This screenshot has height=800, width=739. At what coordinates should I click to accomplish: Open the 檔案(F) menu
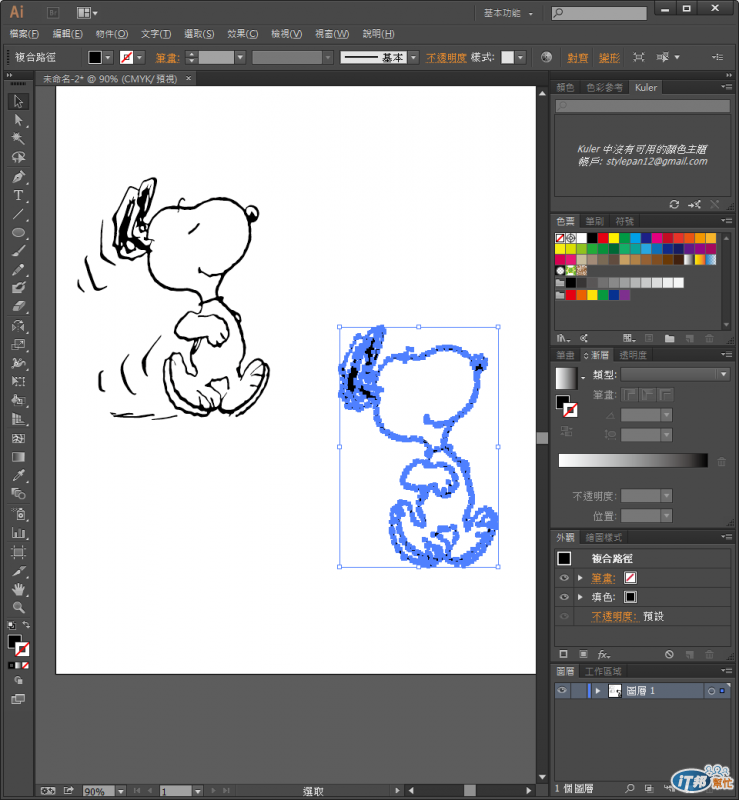click(x=24, y=34)
